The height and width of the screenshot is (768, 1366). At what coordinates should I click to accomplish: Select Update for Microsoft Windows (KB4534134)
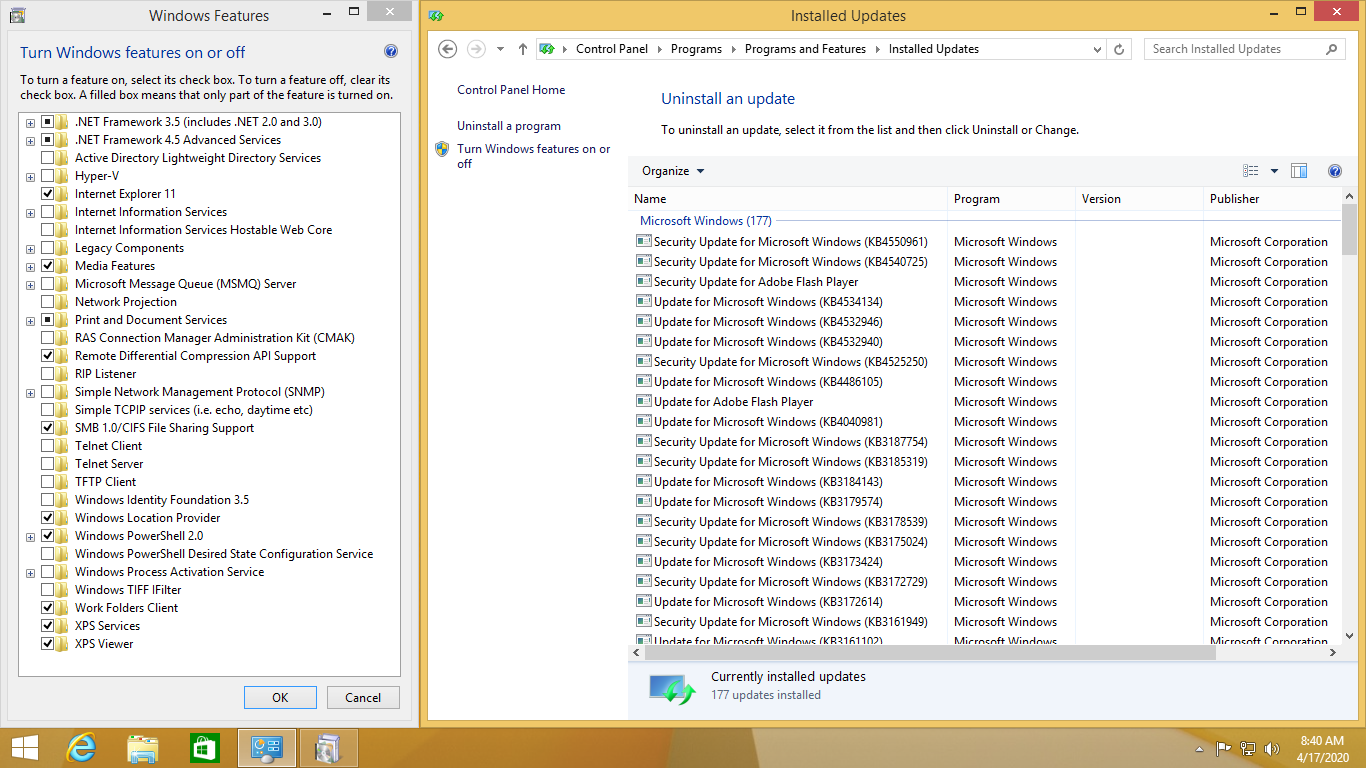click(x=768, y=302)
